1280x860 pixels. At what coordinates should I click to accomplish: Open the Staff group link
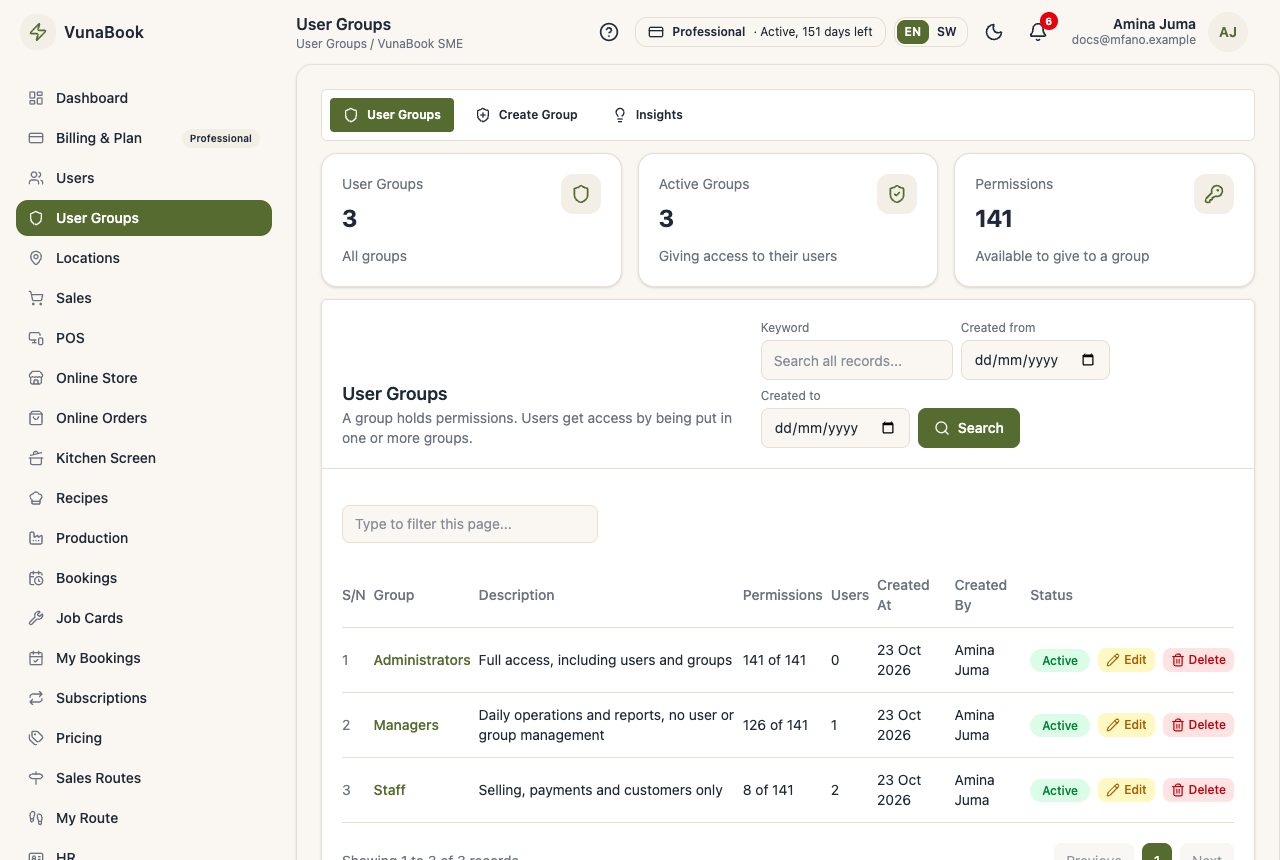[389, 790]
